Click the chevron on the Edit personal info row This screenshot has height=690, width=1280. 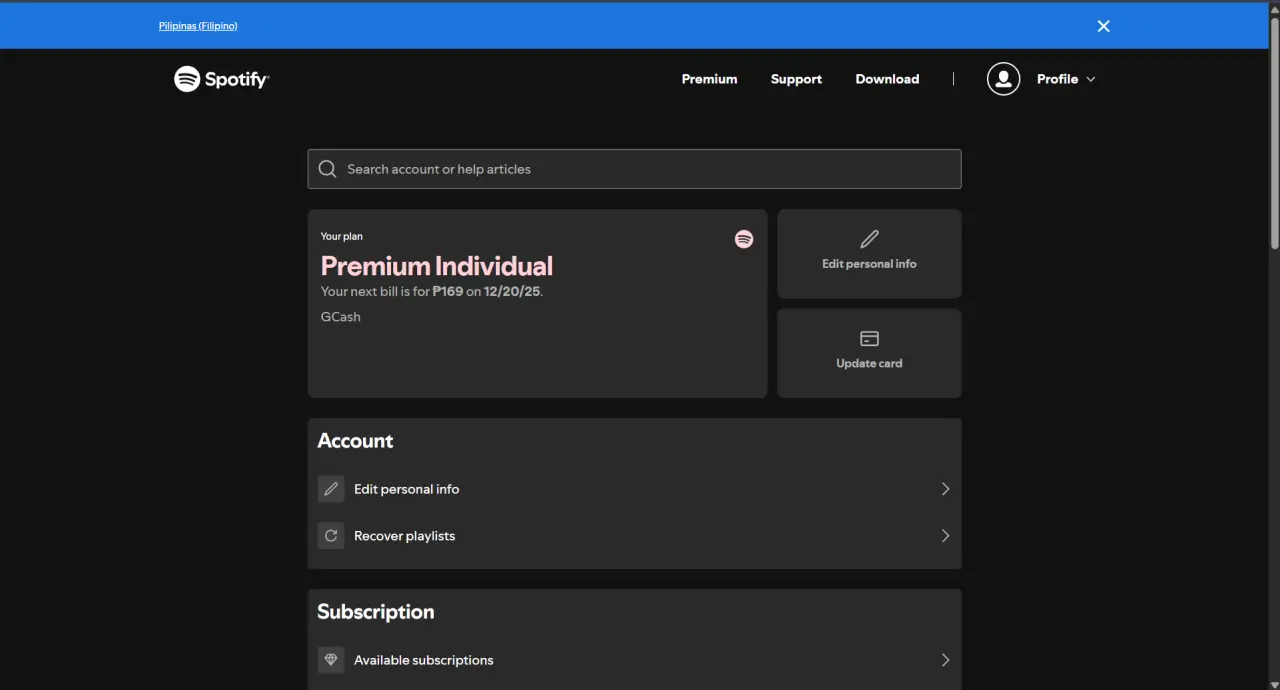[945, 489]
